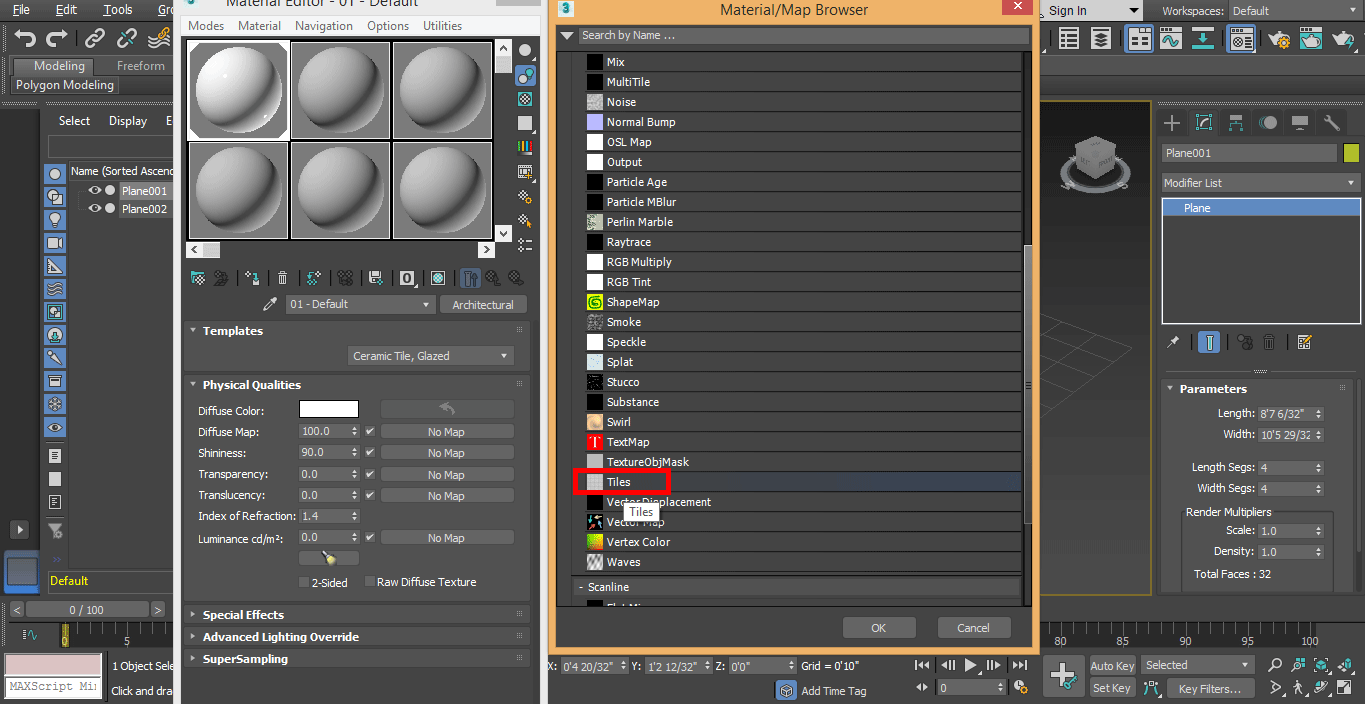Toggle the Backlight icon in Material Editor
Screen dimensions: 1365x704
tap(525, 75)
